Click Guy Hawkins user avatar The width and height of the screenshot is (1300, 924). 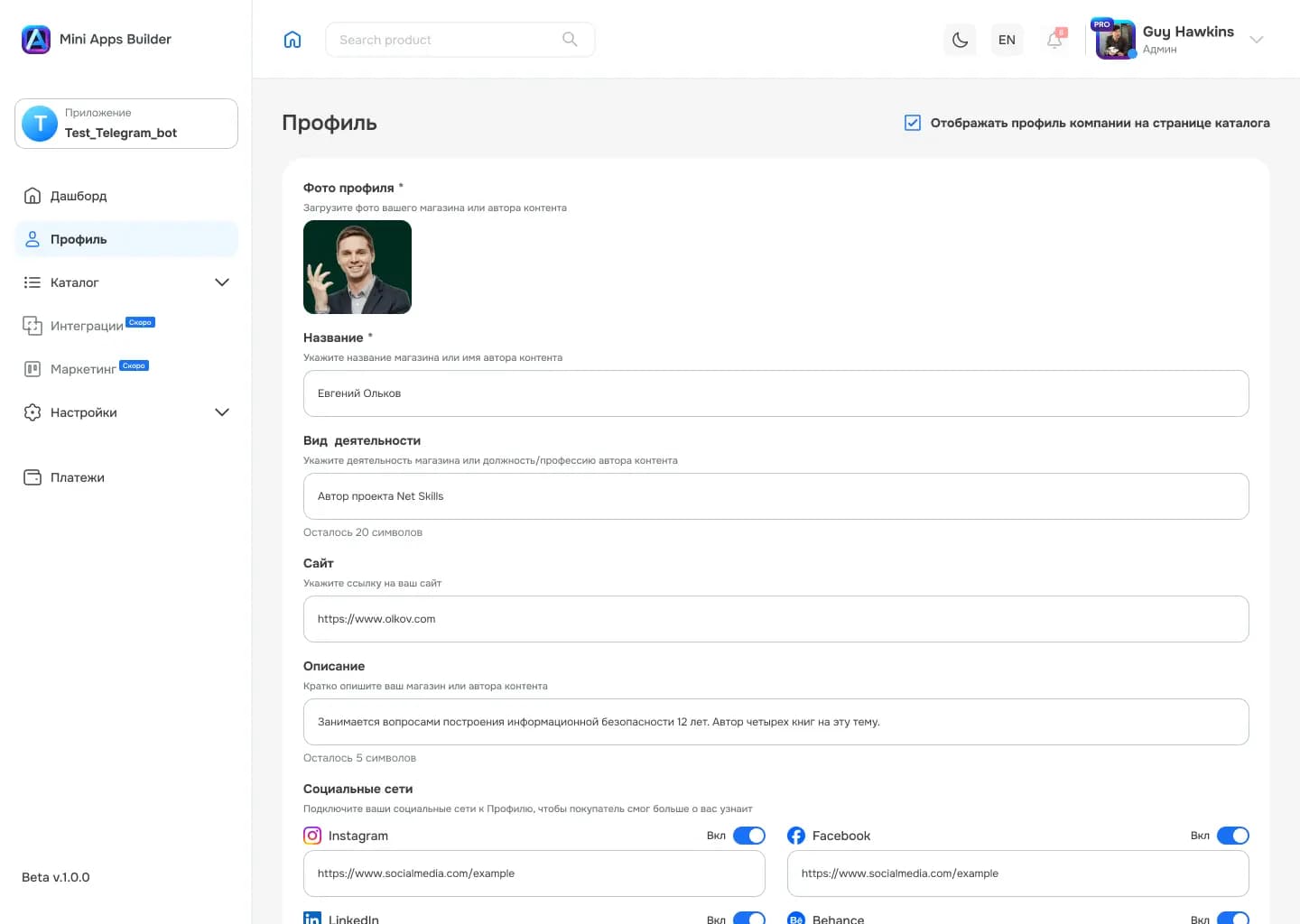pos(1115,40)
